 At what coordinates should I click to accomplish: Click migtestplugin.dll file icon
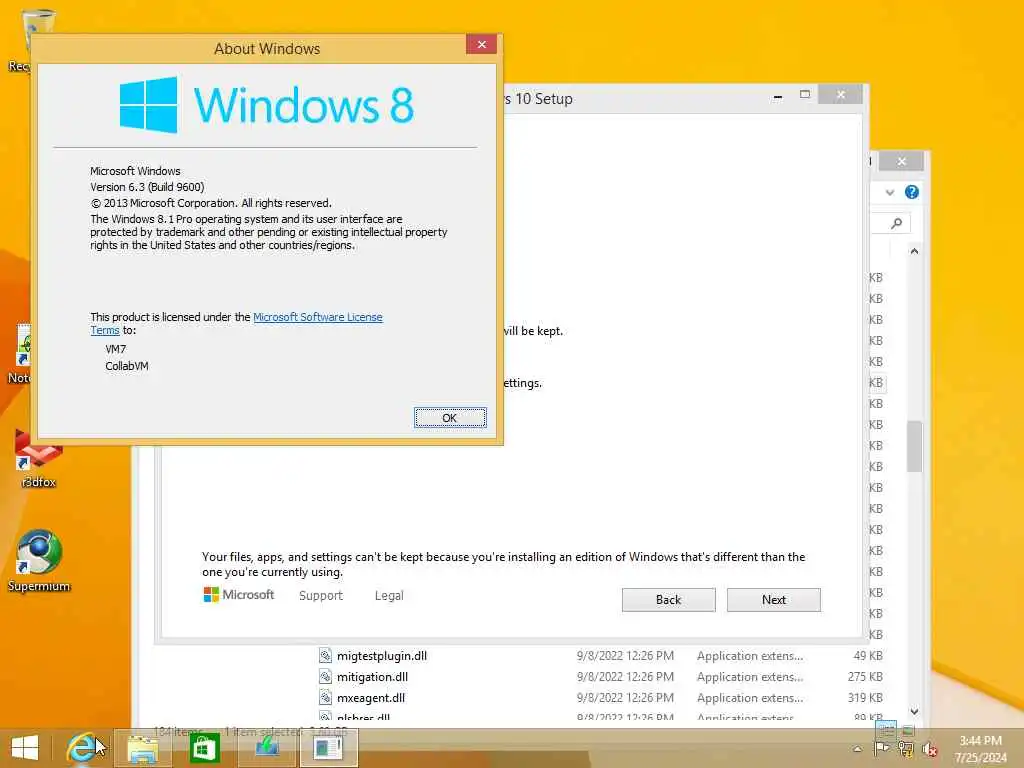click(x=325, y=655)
